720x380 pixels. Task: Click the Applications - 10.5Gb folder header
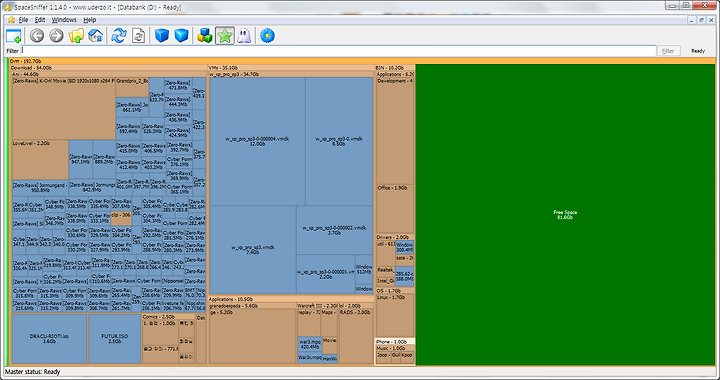pos(291,299)
